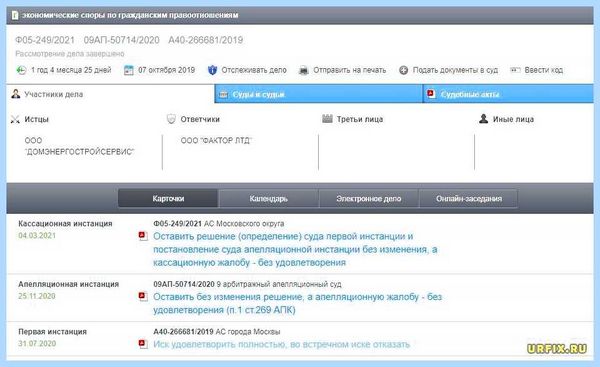
Task: Click the date 25.11.2020
Action: 37,296
